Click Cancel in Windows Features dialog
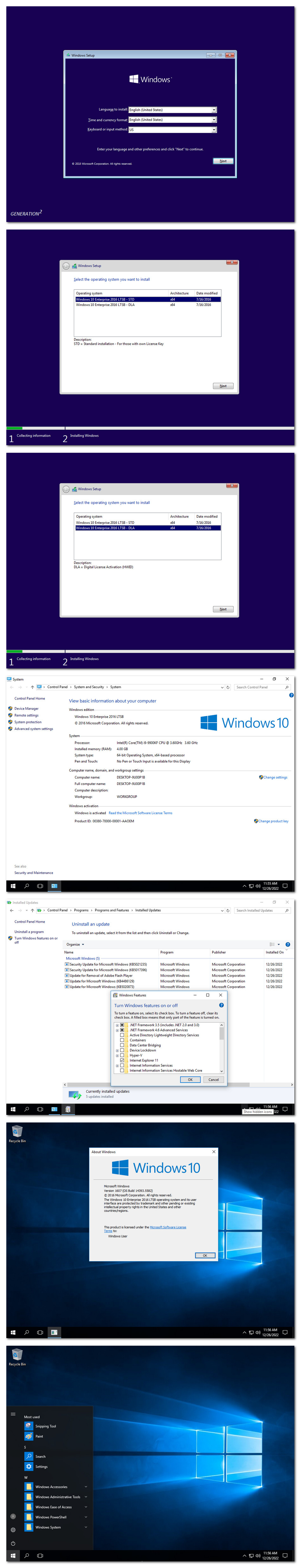This screenshot has width=301, height=1568. point(213,1080)
